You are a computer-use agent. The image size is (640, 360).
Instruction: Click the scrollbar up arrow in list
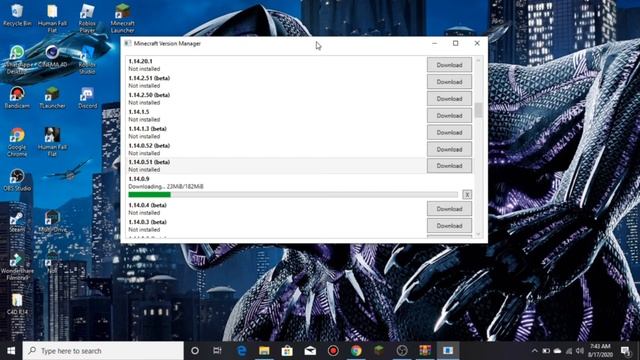click(x=478, y=60)
